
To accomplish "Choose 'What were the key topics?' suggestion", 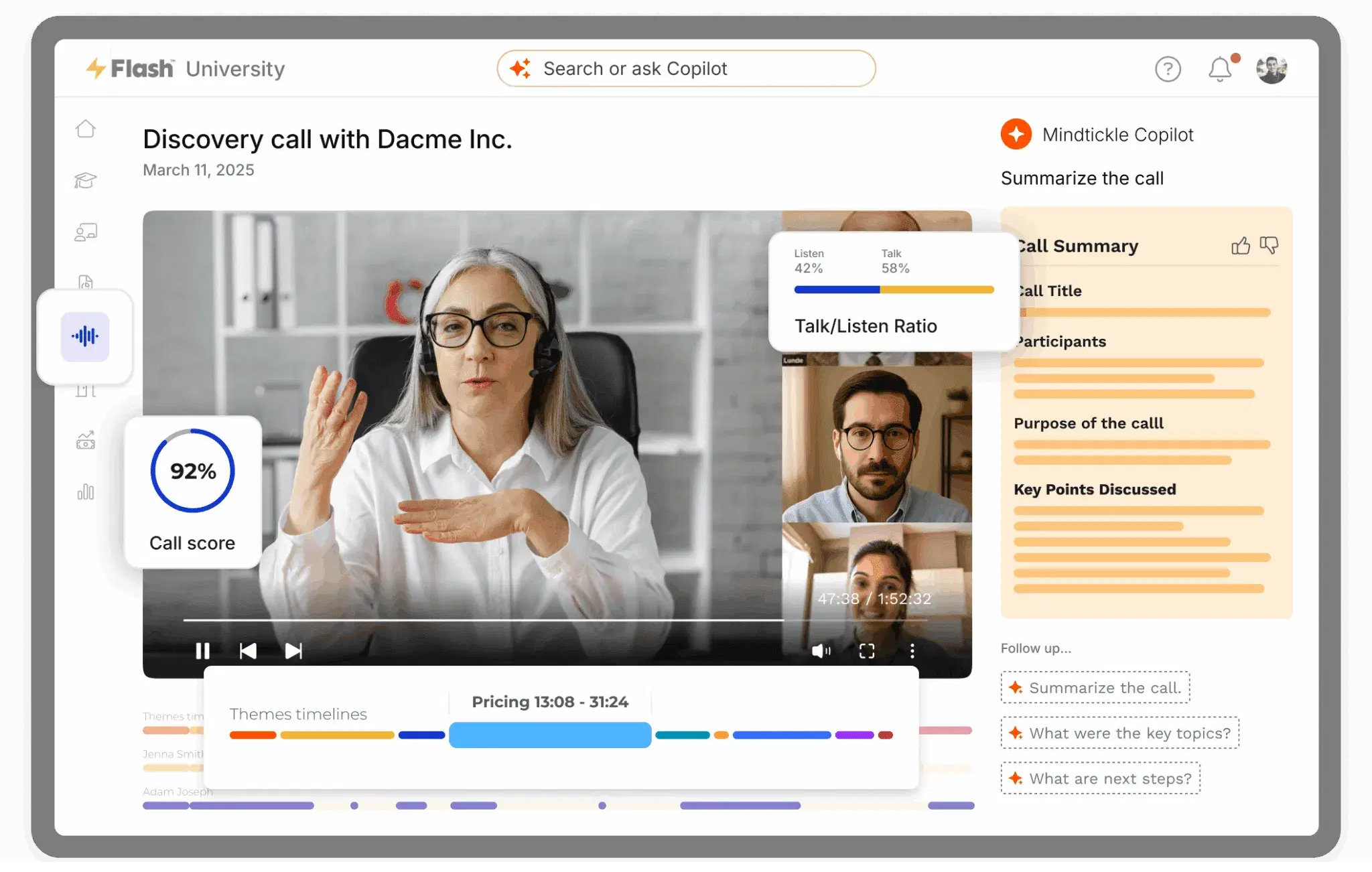I will 1120,733.
